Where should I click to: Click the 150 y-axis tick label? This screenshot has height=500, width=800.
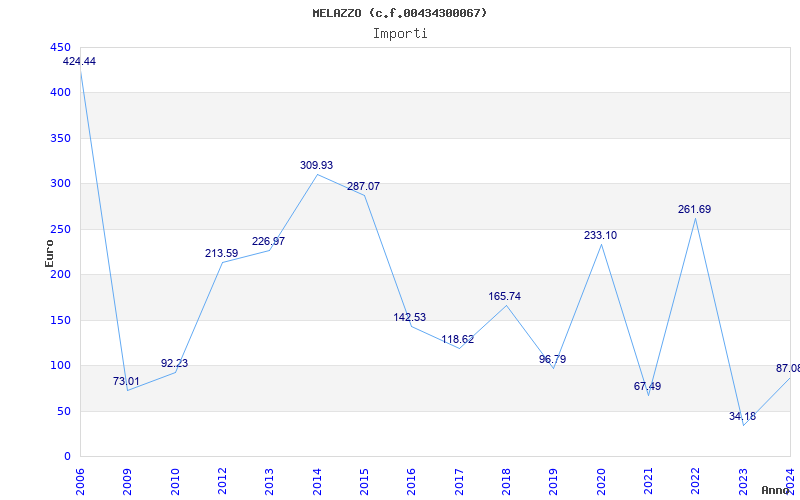coord(60,320)
